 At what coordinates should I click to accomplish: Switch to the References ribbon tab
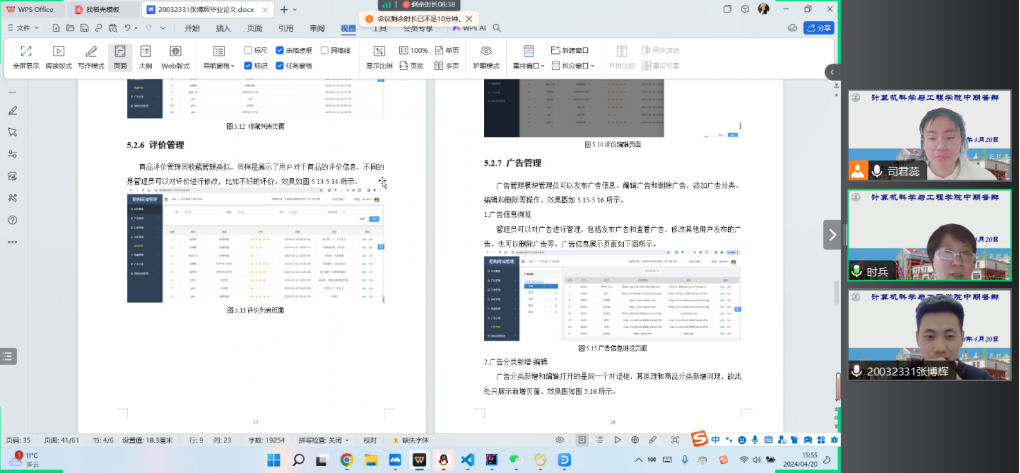coord(286,28)
